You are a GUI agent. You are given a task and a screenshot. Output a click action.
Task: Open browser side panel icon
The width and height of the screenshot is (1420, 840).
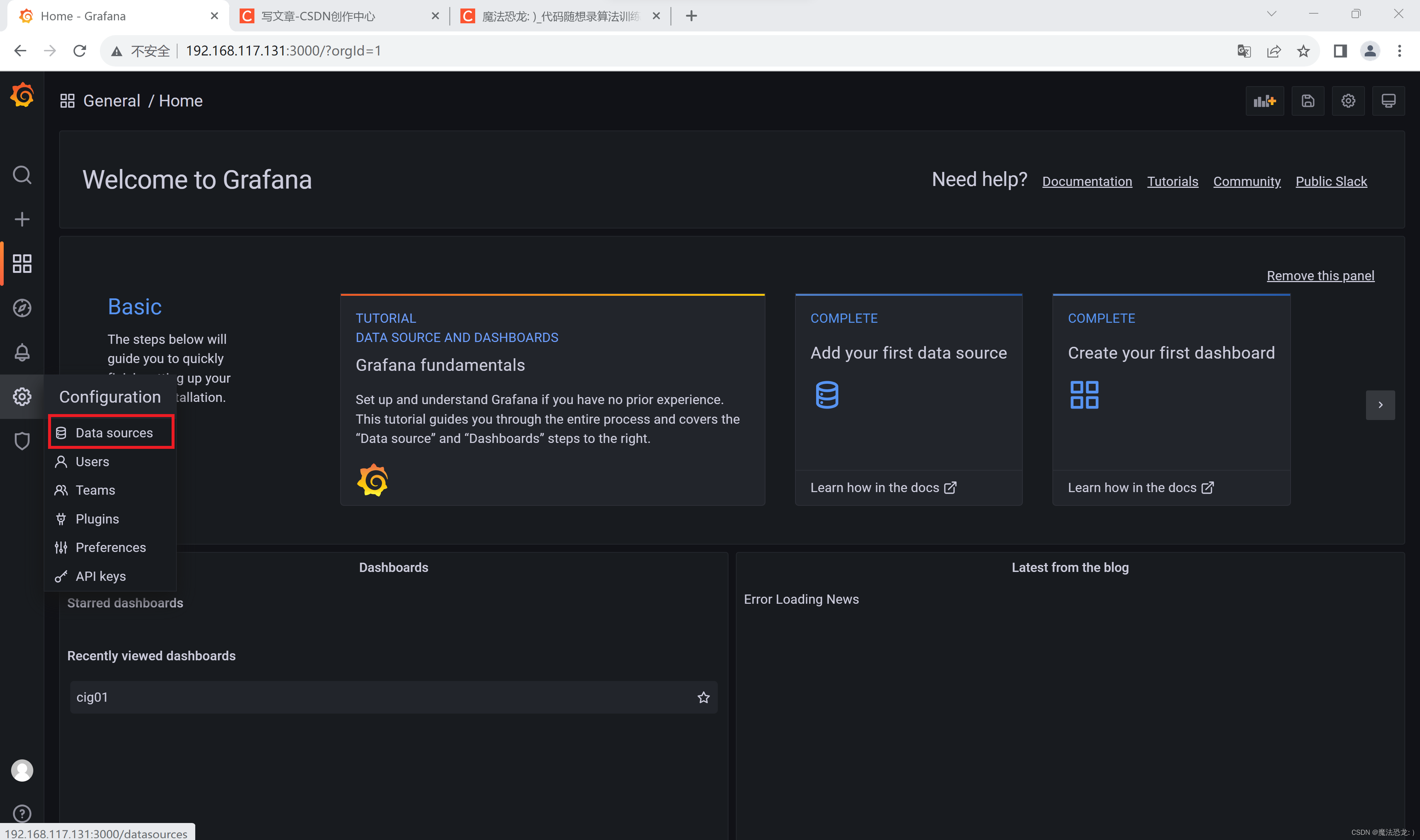coord(1340,51)
